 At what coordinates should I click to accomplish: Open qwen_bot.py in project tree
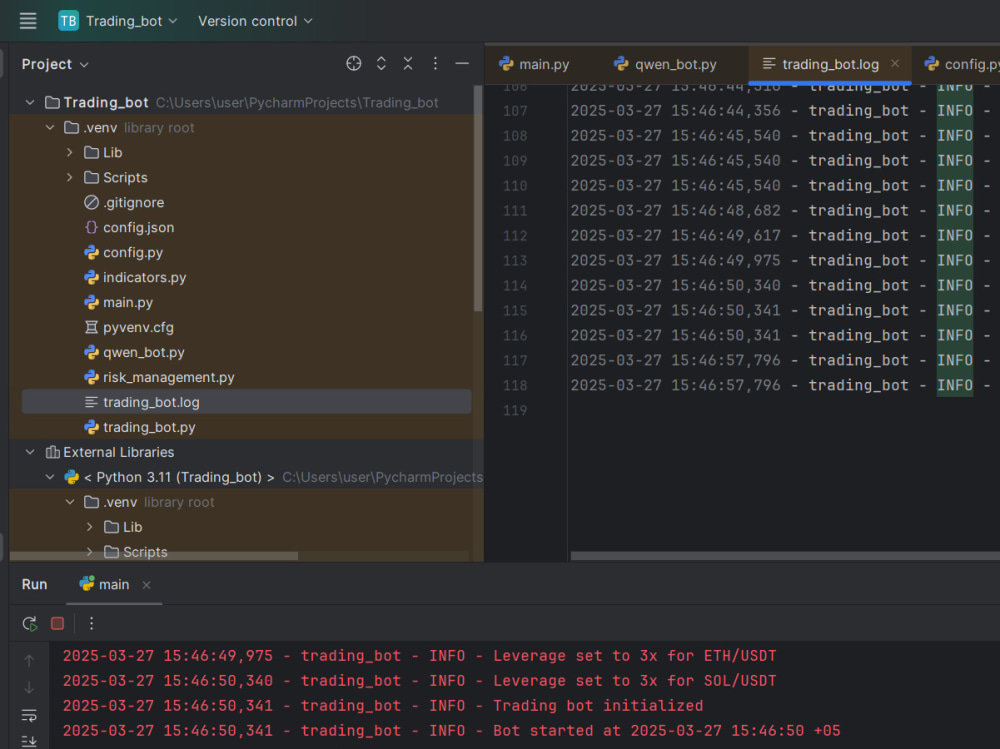[134, 352]
